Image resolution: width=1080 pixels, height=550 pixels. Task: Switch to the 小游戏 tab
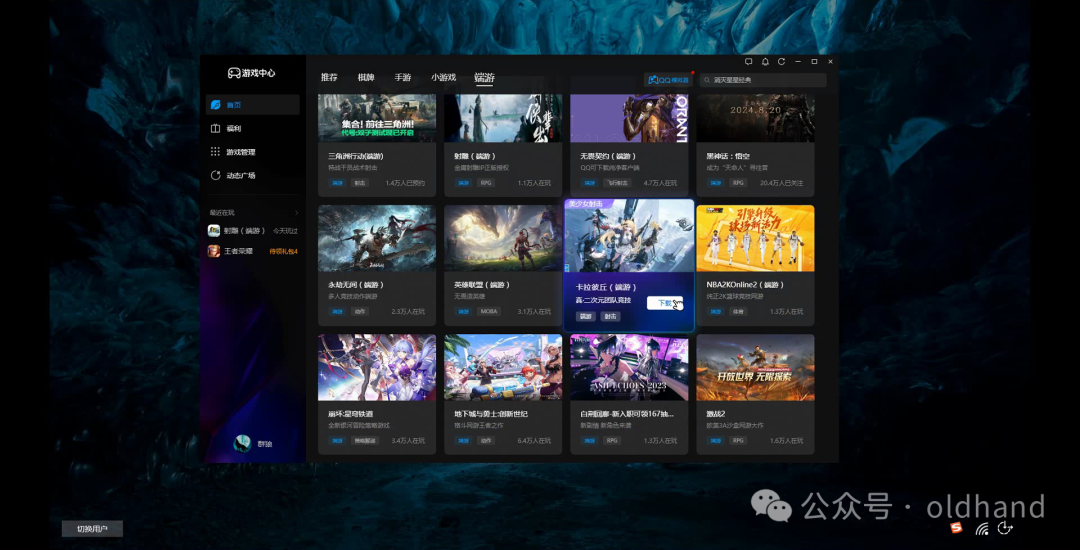click(x=444, y=77)
